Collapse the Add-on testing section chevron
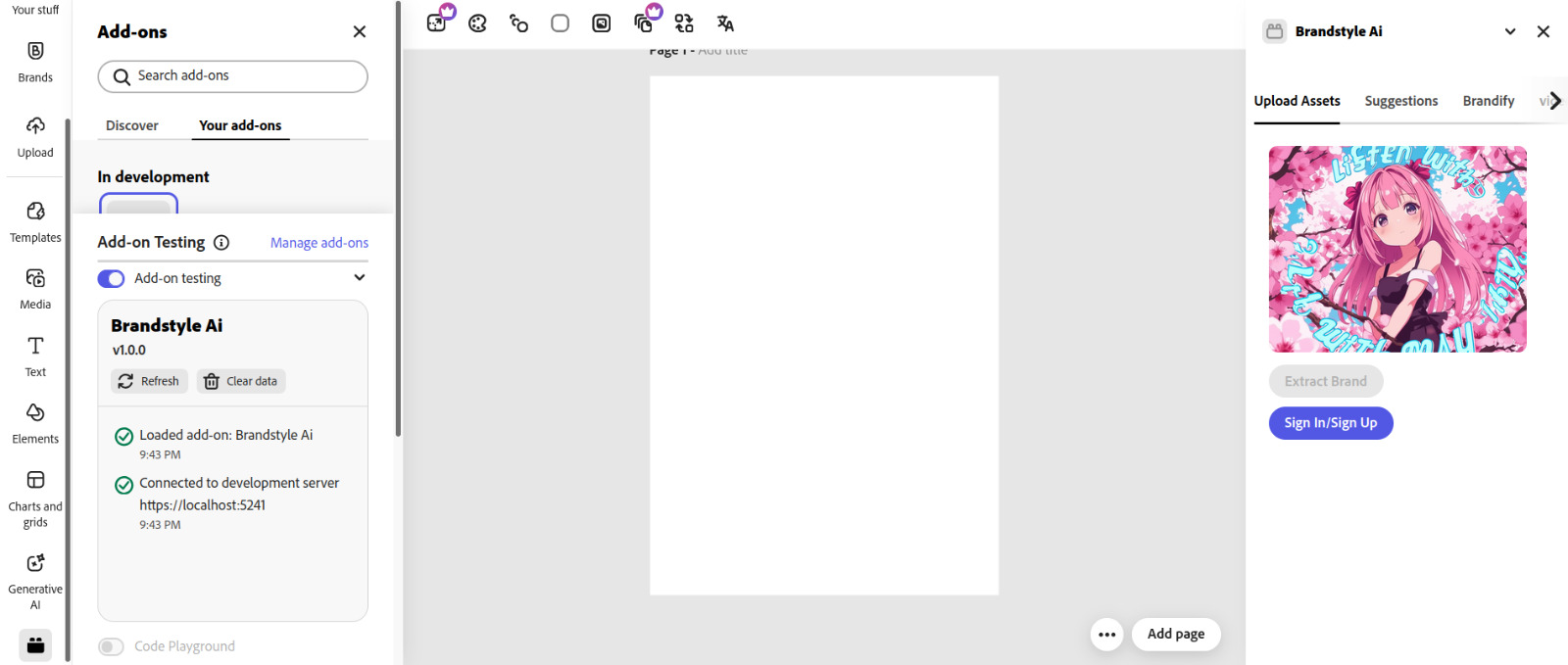The height and width of the screenshot is (665, 1568). 360,278
